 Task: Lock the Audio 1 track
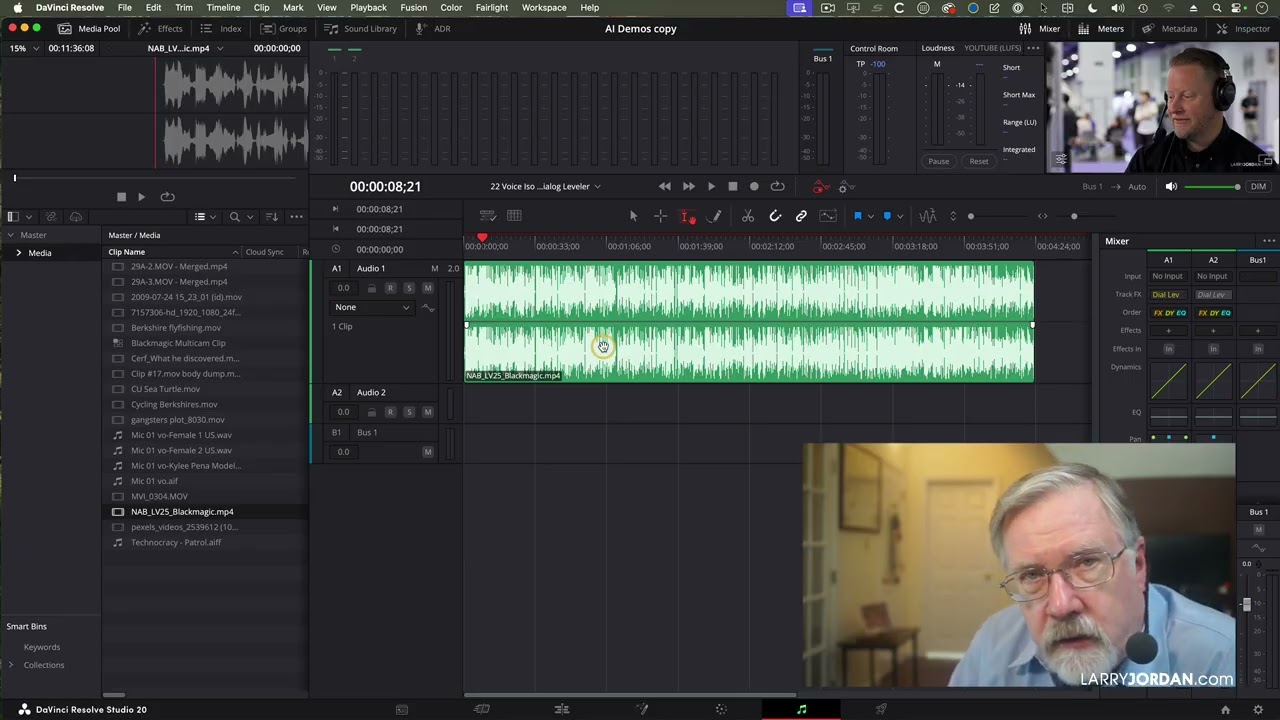tap(371, 288)
